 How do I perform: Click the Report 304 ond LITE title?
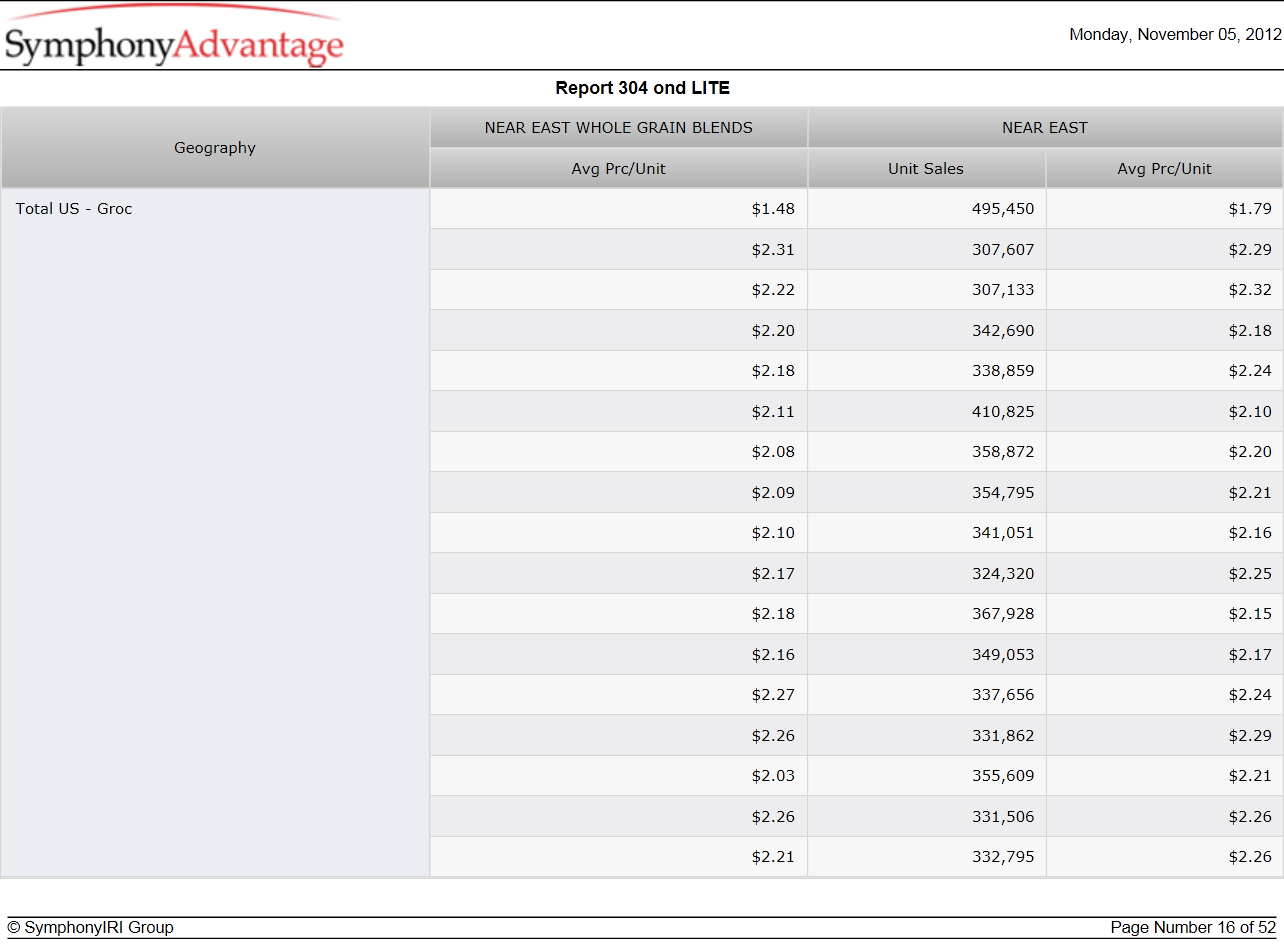pyautogui.click(x=642, y=88)
